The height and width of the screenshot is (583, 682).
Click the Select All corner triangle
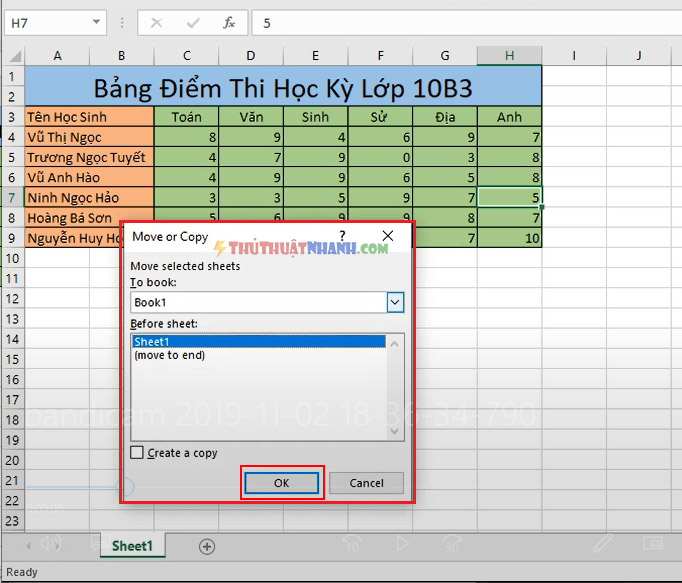15,56
